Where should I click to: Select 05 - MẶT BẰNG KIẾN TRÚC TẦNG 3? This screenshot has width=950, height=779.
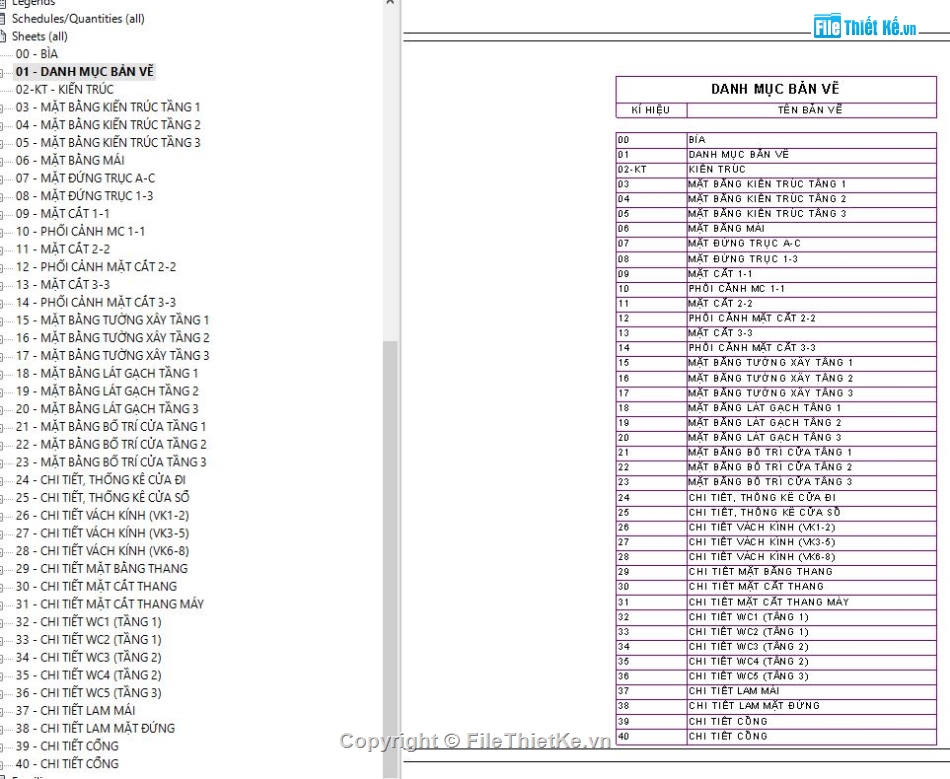(108, 142)
